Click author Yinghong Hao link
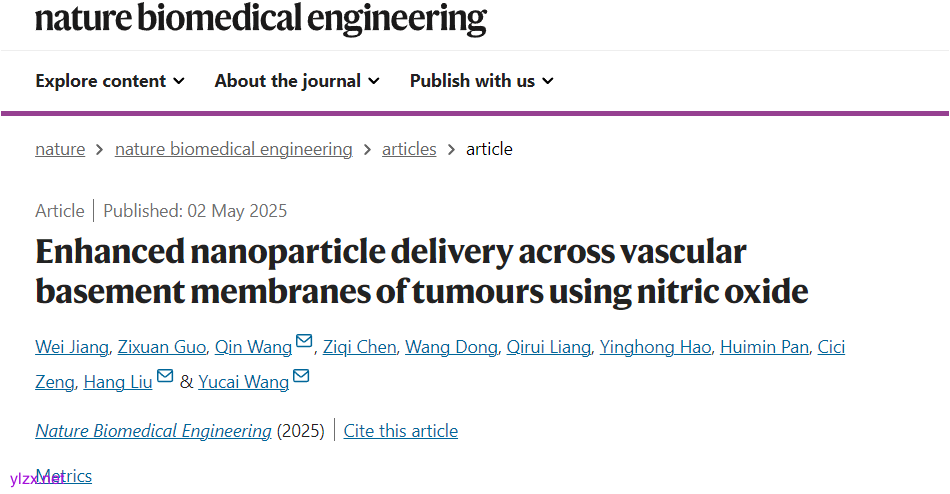 click(x=655, y=347)
